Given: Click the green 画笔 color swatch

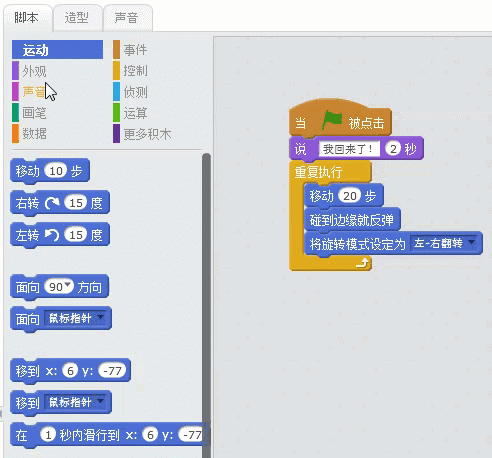Looking at the screenshot, I should pyautogui.click(x=15, y=112).
